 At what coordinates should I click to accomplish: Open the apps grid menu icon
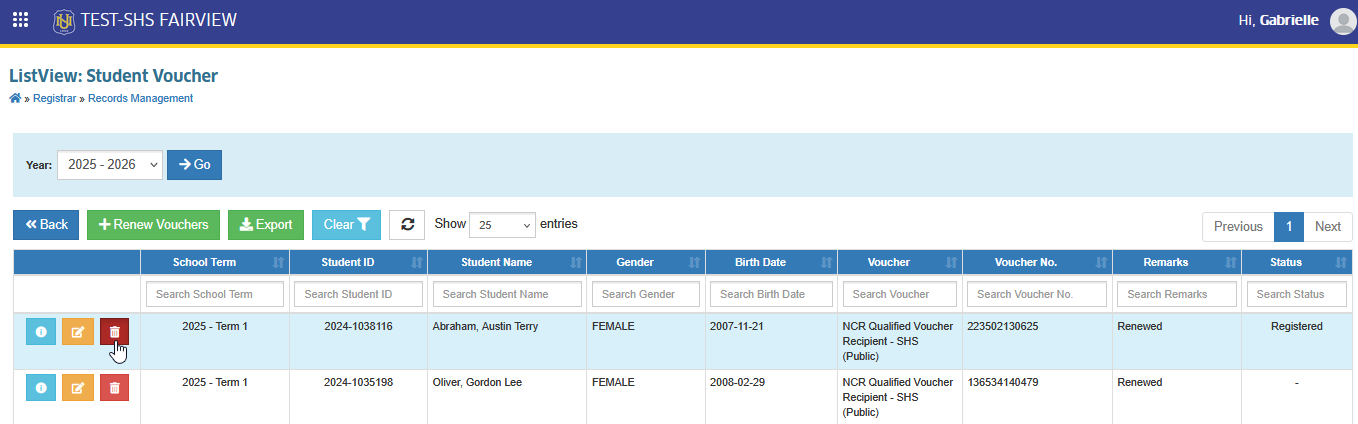pyautogui.click(x=20, y=20)
